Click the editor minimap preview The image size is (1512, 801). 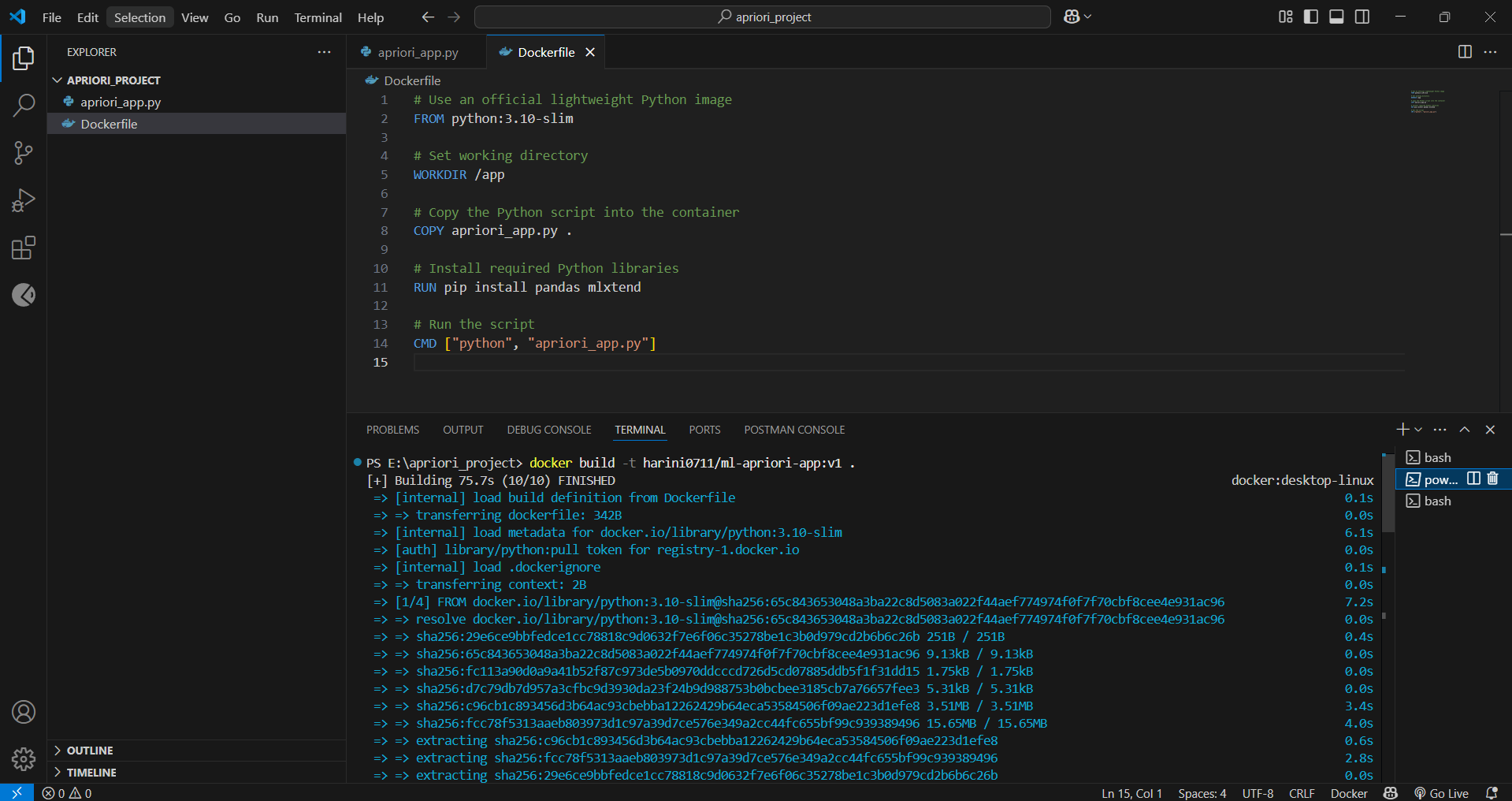[1428, 102]
